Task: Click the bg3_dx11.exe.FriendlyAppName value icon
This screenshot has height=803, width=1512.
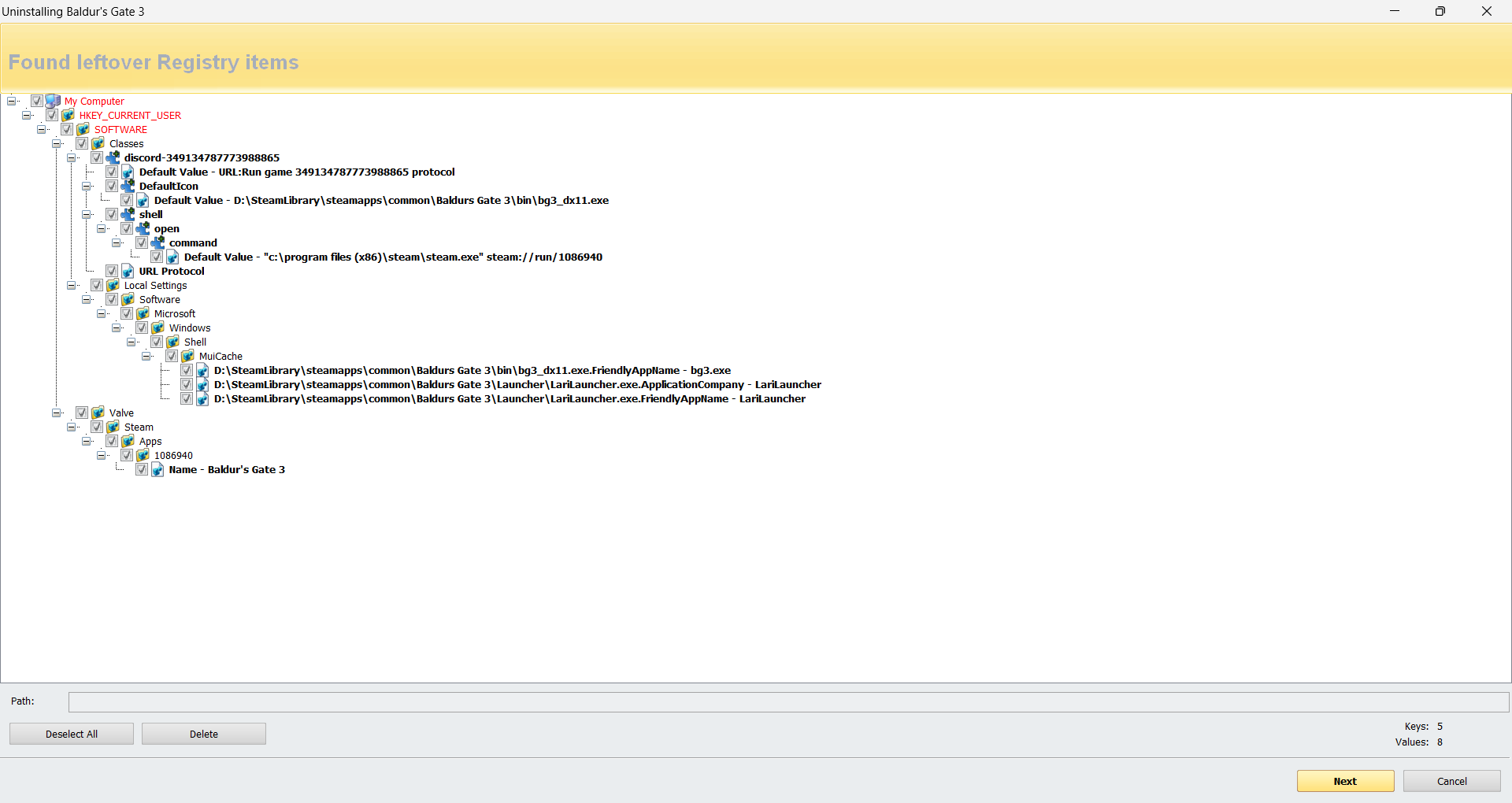Action: 202,370
